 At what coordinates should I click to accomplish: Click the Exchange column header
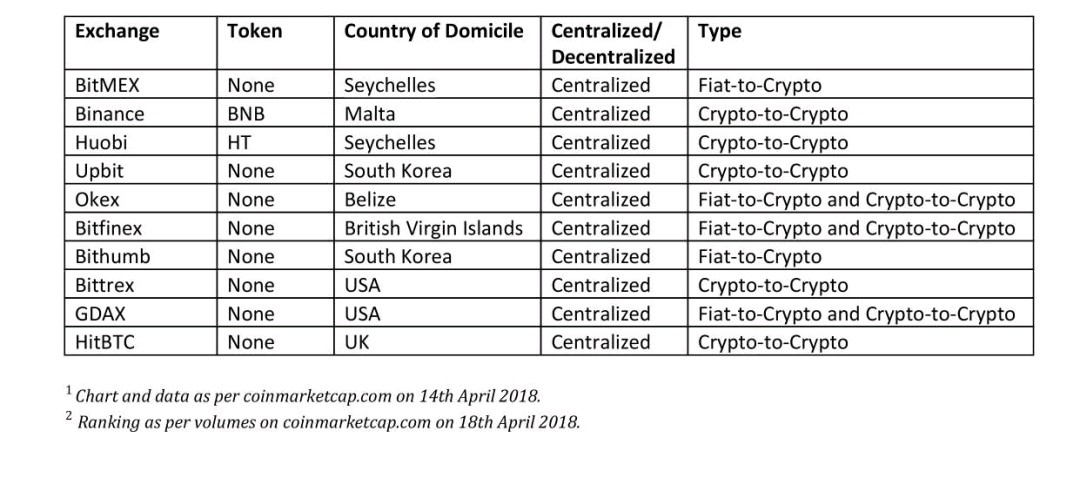(117, 31)
